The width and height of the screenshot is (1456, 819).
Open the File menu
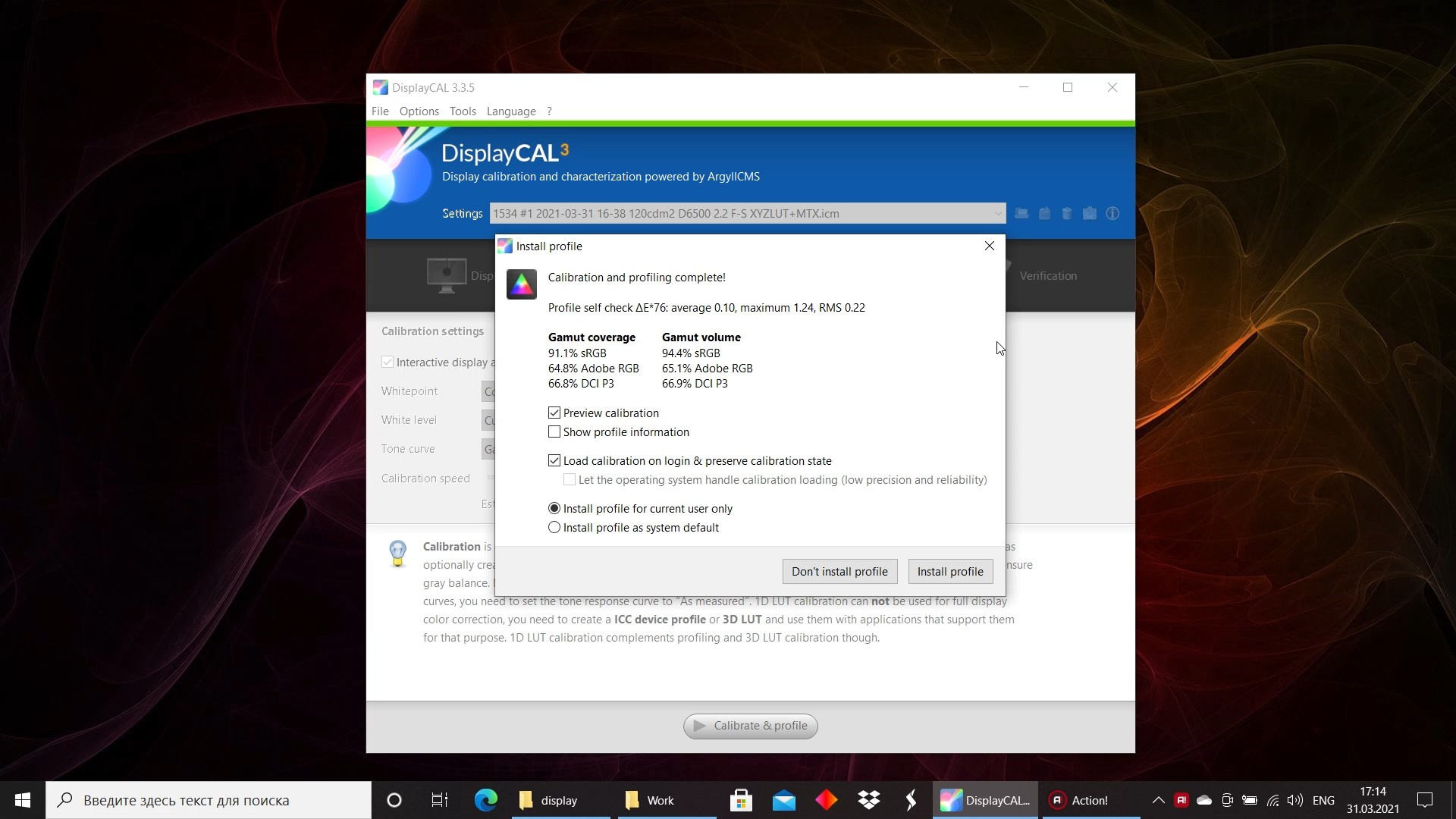pos(380,111)
